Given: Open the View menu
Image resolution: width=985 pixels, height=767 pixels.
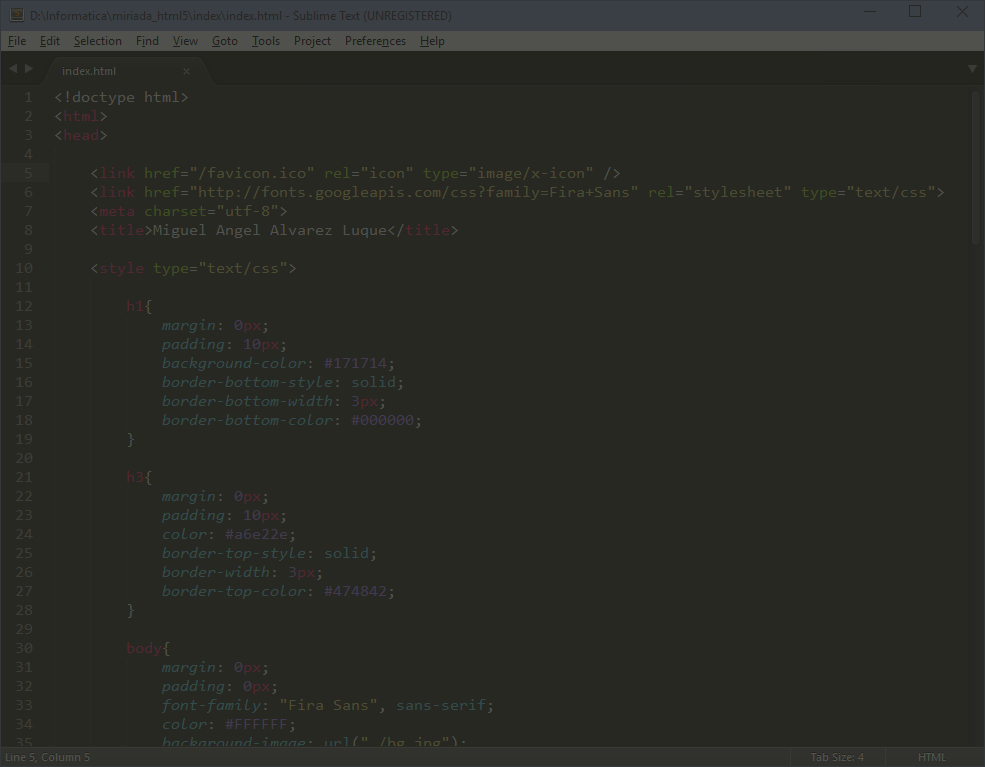Looking at the screenshot, I should tap(185, 41).
